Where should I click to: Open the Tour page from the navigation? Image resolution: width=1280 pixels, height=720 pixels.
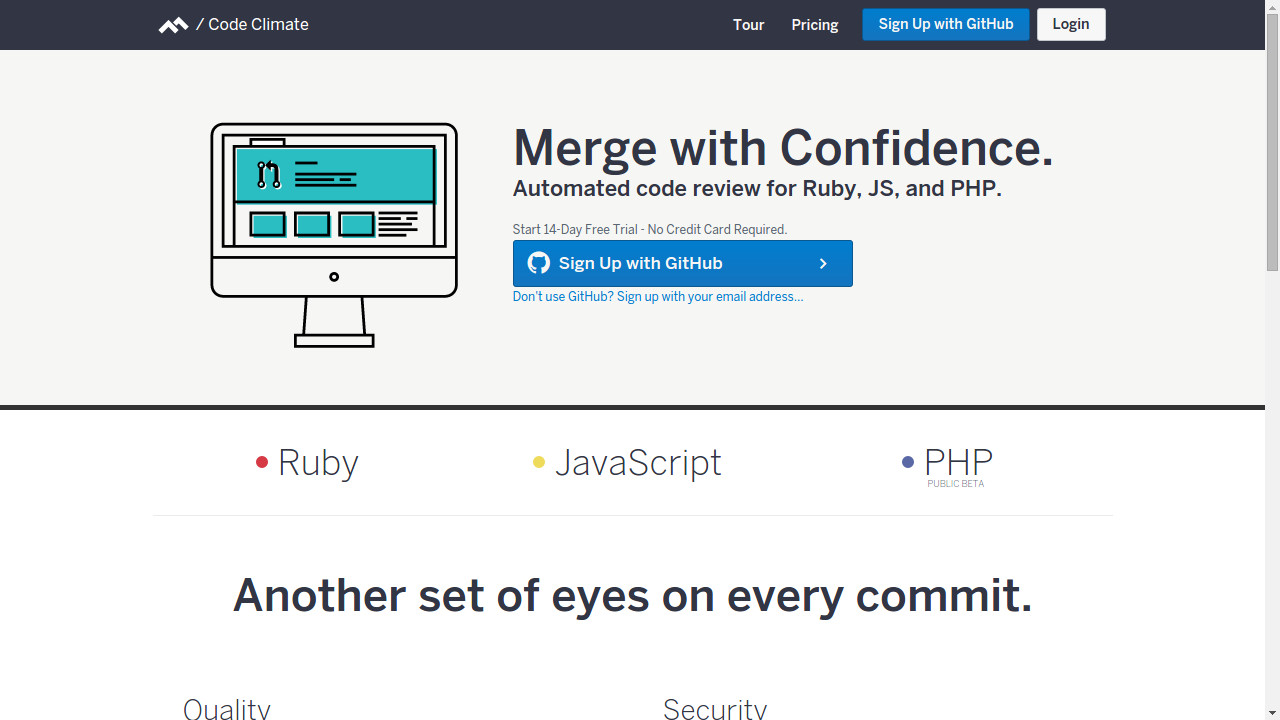(x=748, y=25)
